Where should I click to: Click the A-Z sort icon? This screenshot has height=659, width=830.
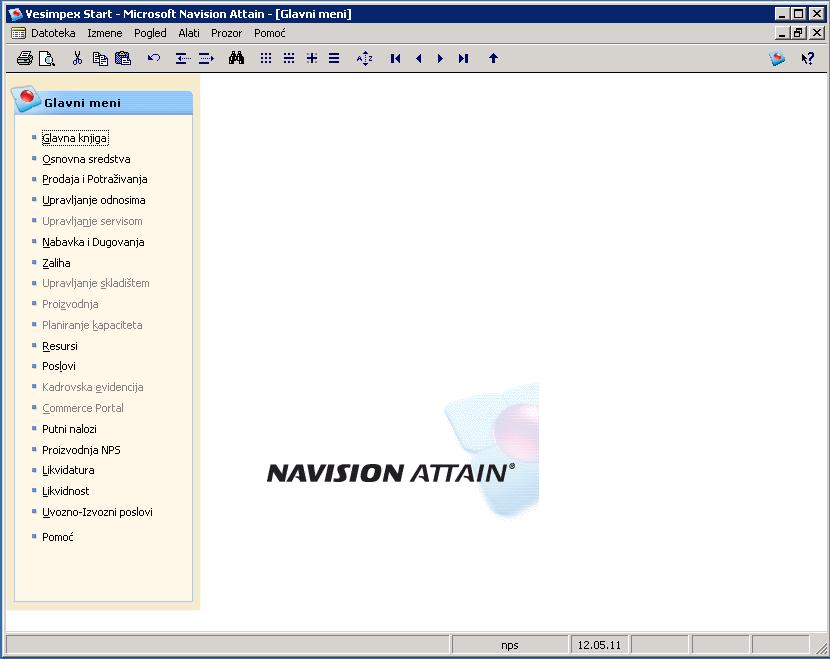click(x=364, y=58)
